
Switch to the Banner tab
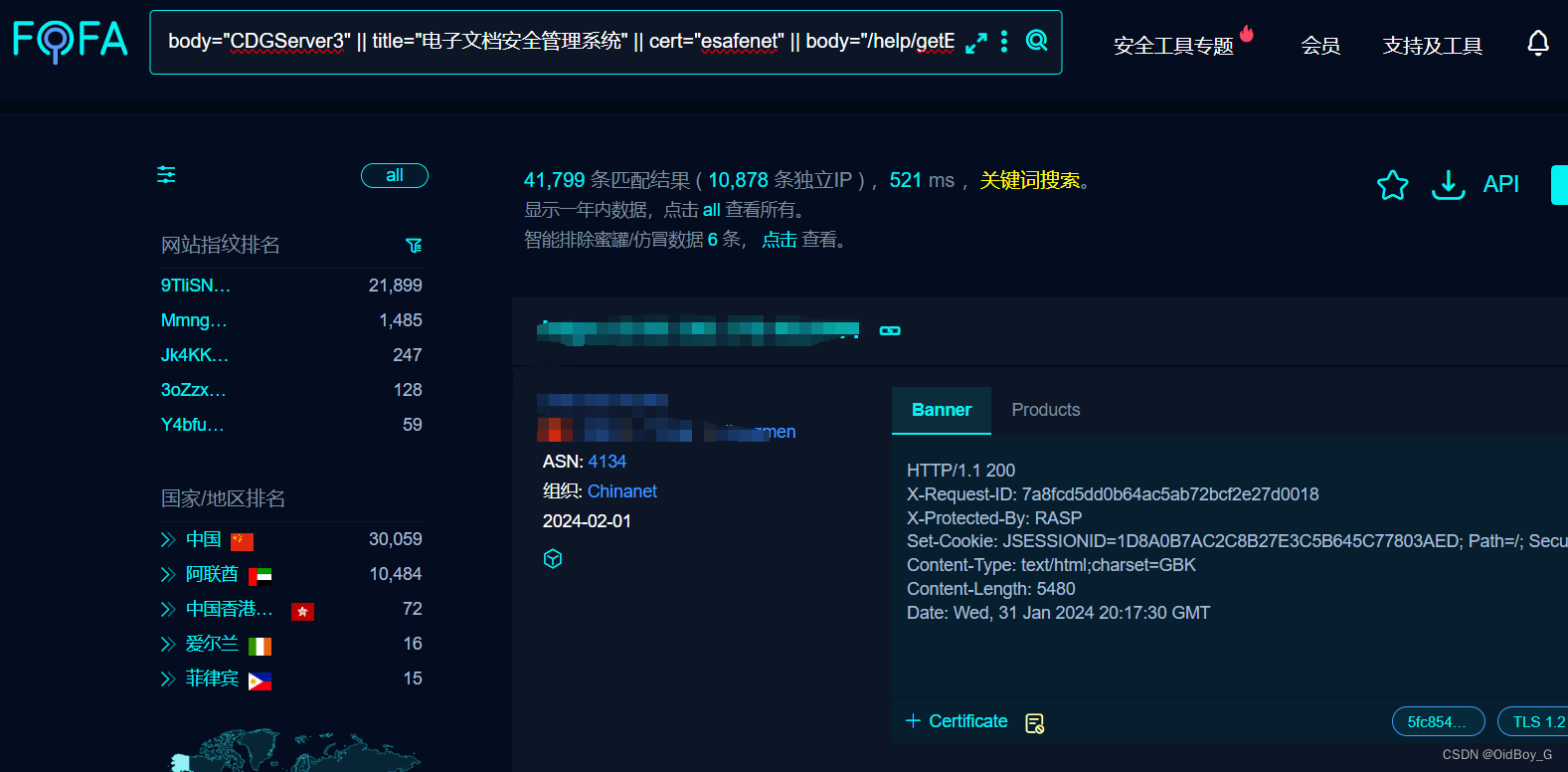[x=942, y=410]
